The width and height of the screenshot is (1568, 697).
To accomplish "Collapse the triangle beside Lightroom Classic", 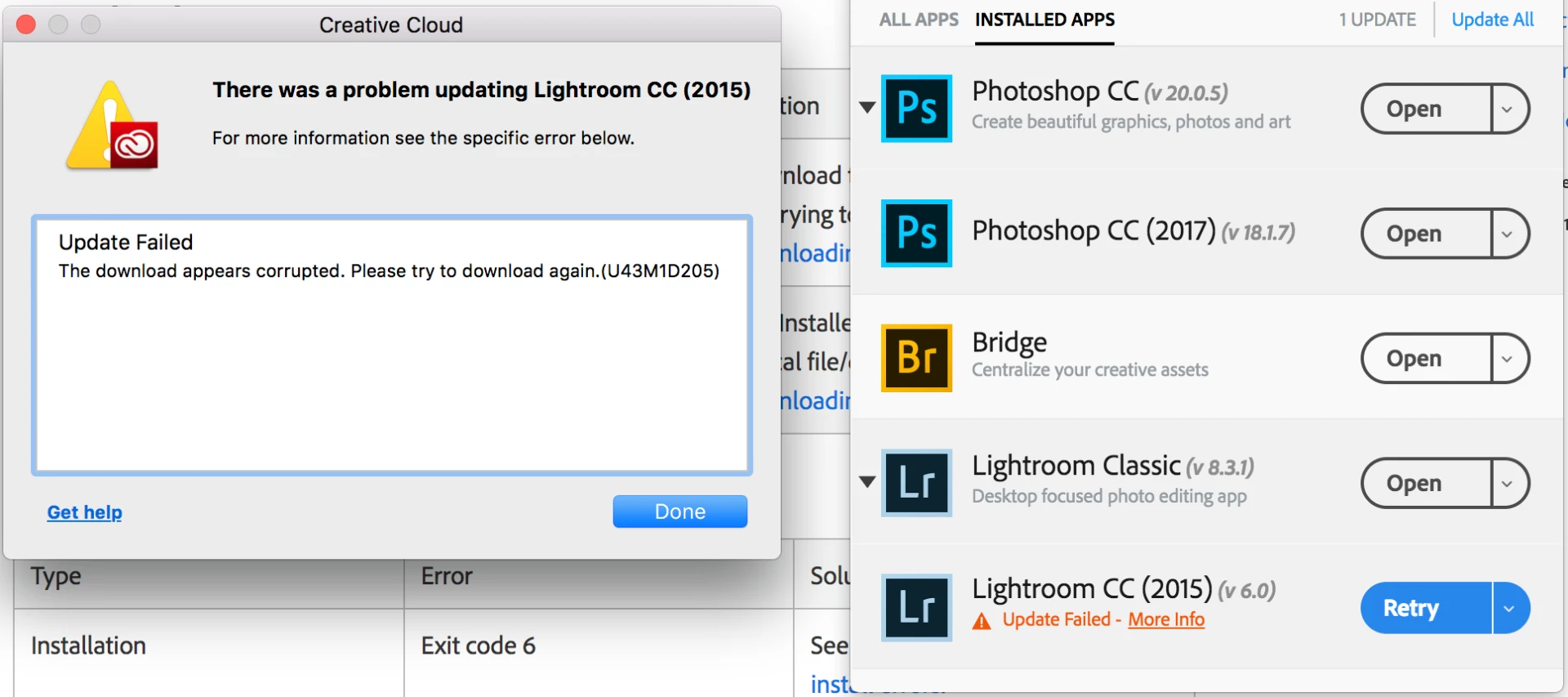I will point(867,481).
